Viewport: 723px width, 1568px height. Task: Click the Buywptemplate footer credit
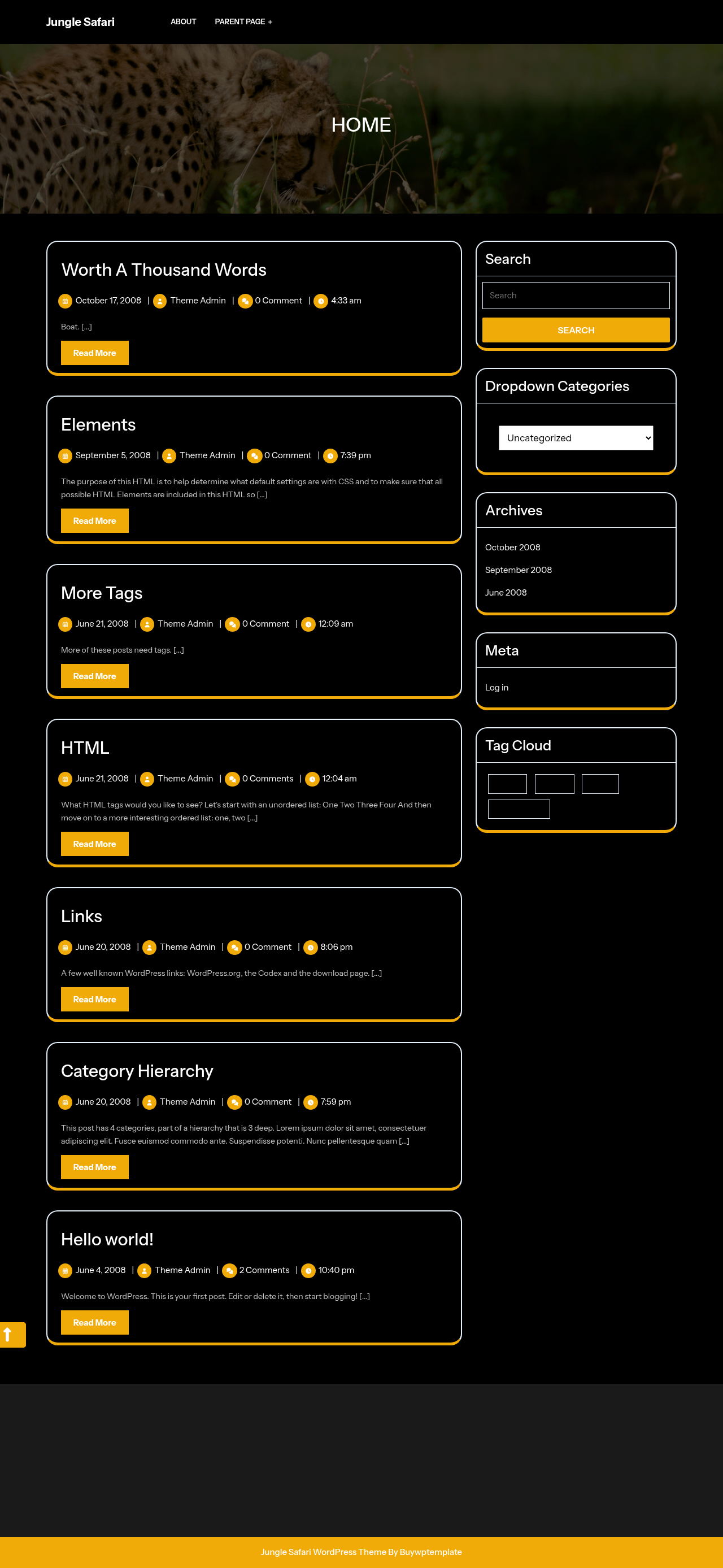point(431,1552)
